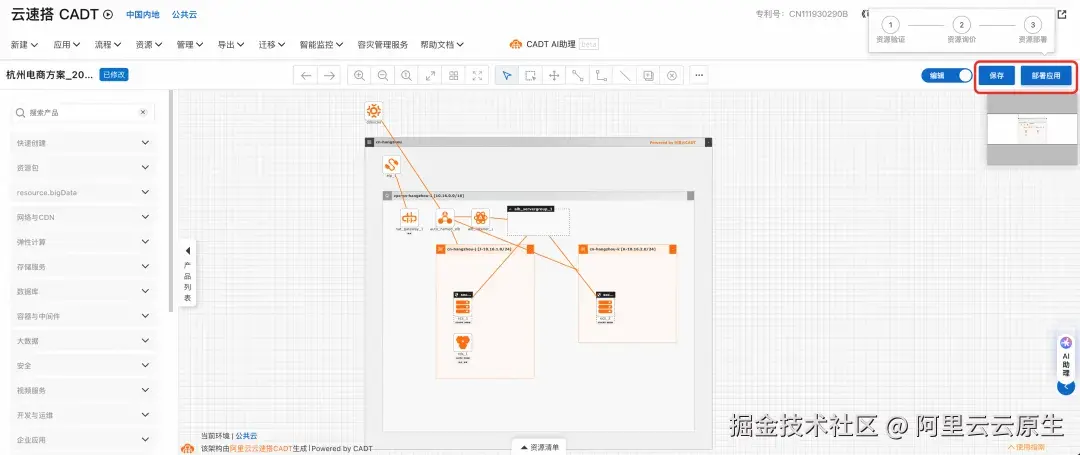Open the more options ellipsis menu
The image size is (1080, 455).
coord(698,76)
